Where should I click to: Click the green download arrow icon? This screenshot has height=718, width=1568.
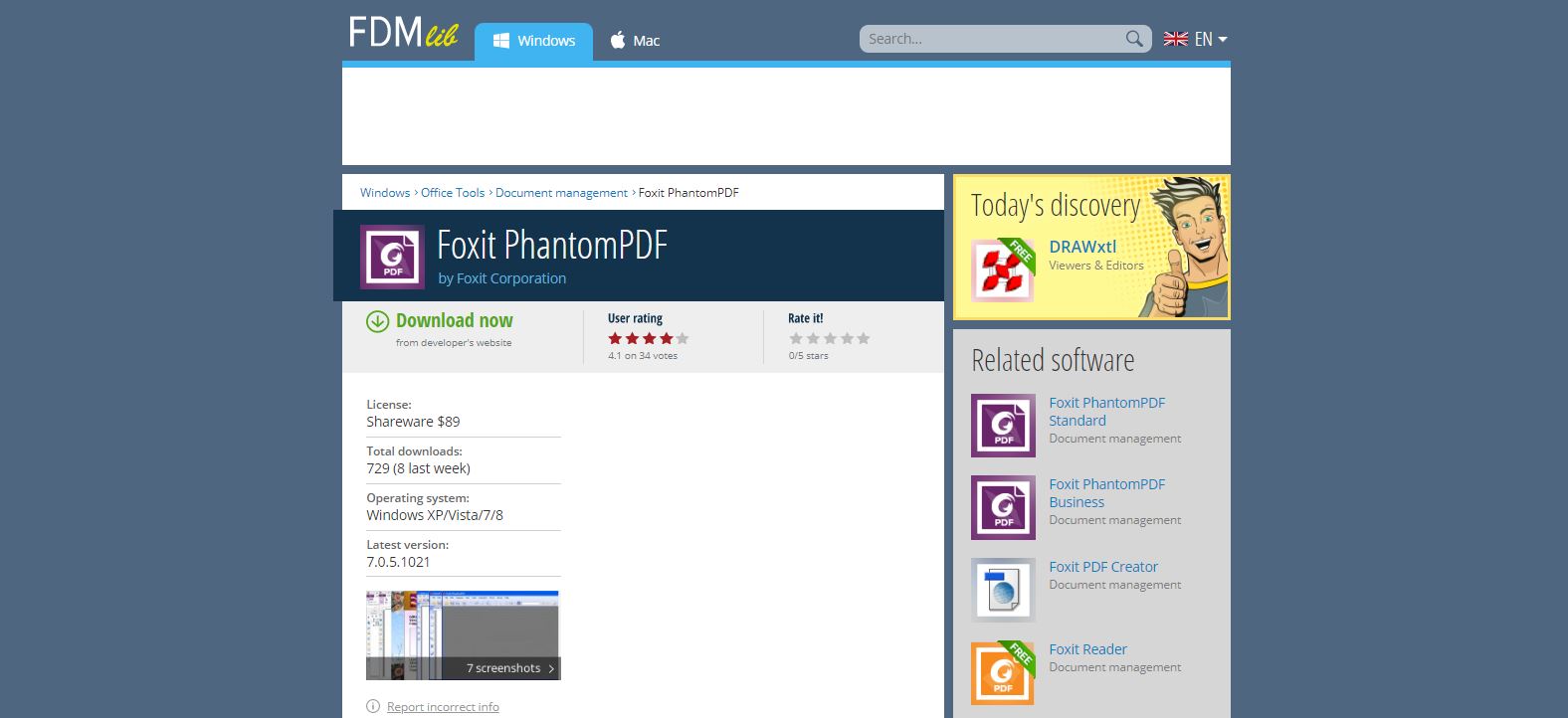tap(377, 321)
